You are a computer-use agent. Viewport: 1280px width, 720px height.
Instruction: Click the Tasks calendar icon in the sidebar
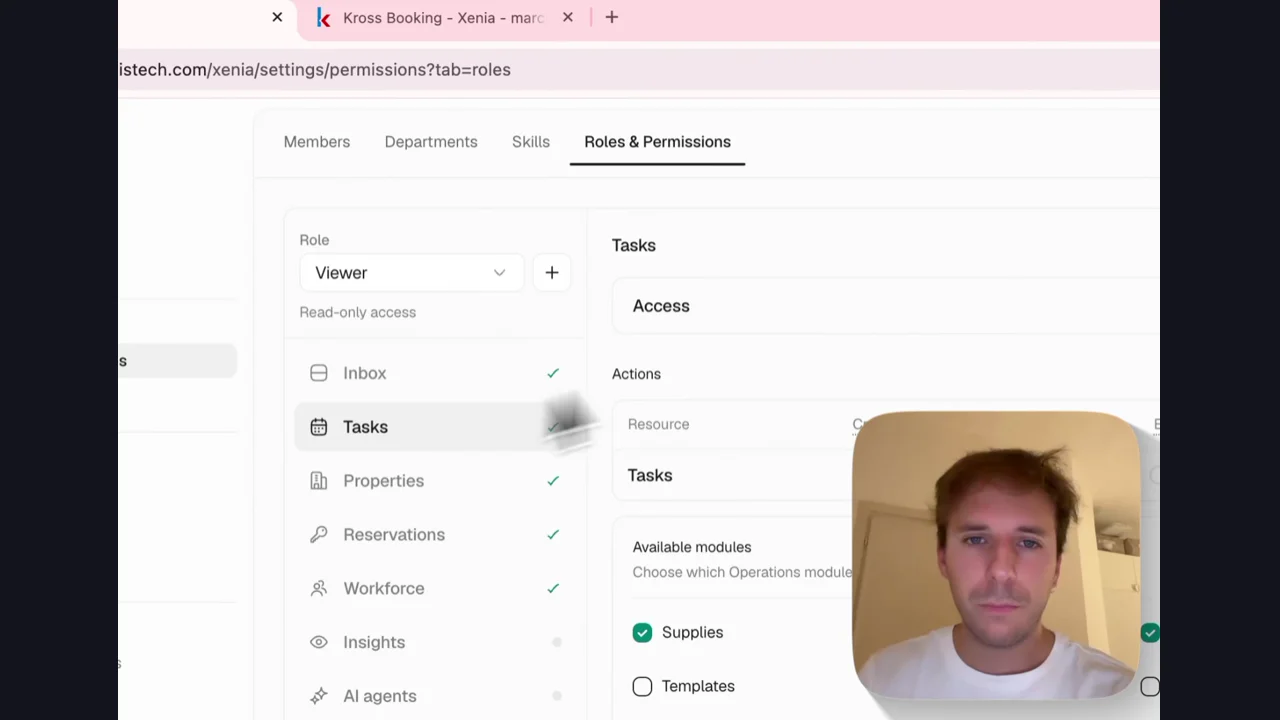[318, 427]
